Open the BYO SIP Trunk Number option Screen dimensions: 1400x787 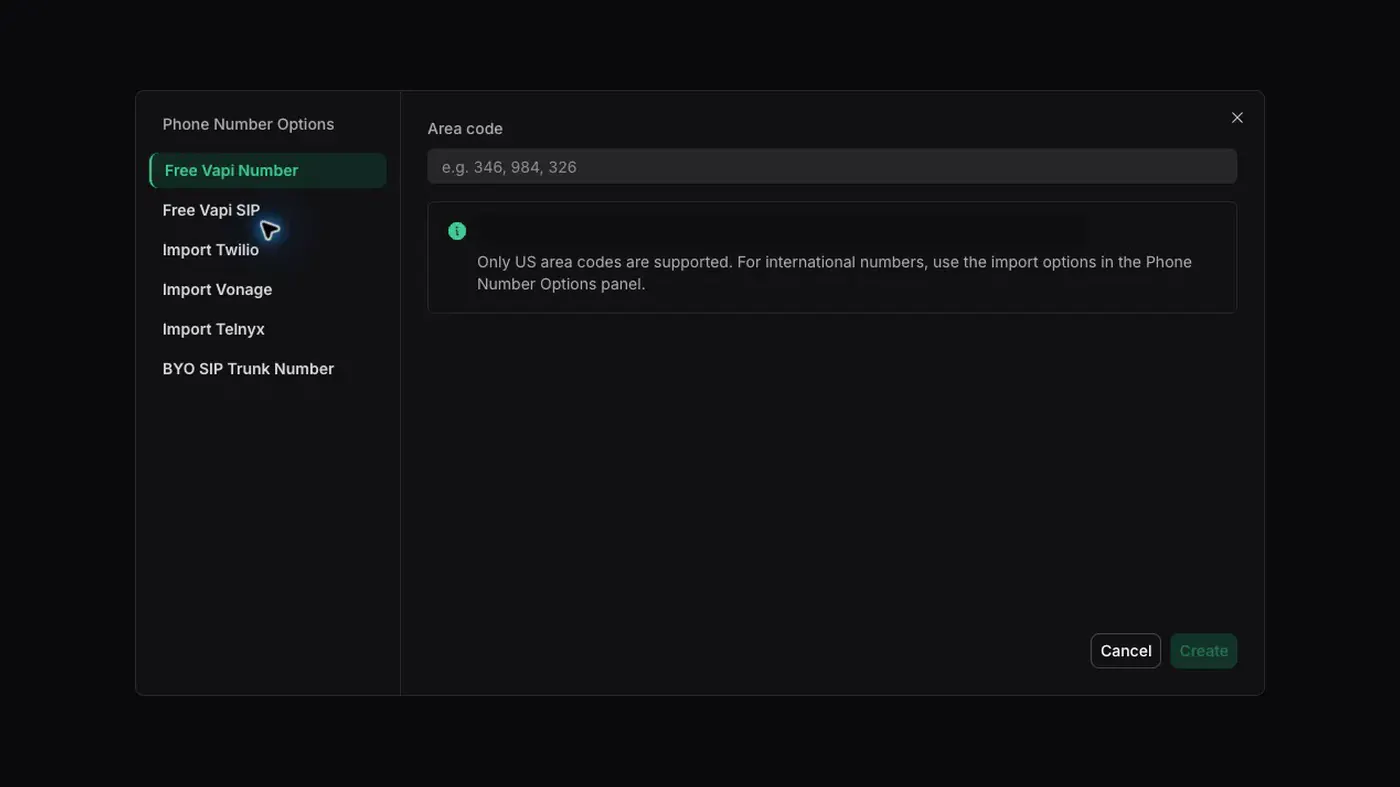(x=248, y=369)
